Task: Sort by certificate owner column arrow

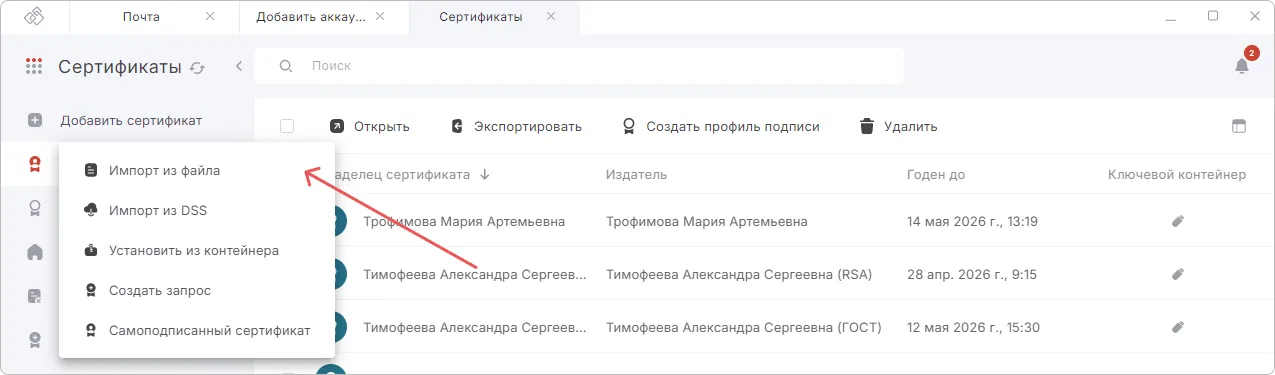Action: [485, 174]
